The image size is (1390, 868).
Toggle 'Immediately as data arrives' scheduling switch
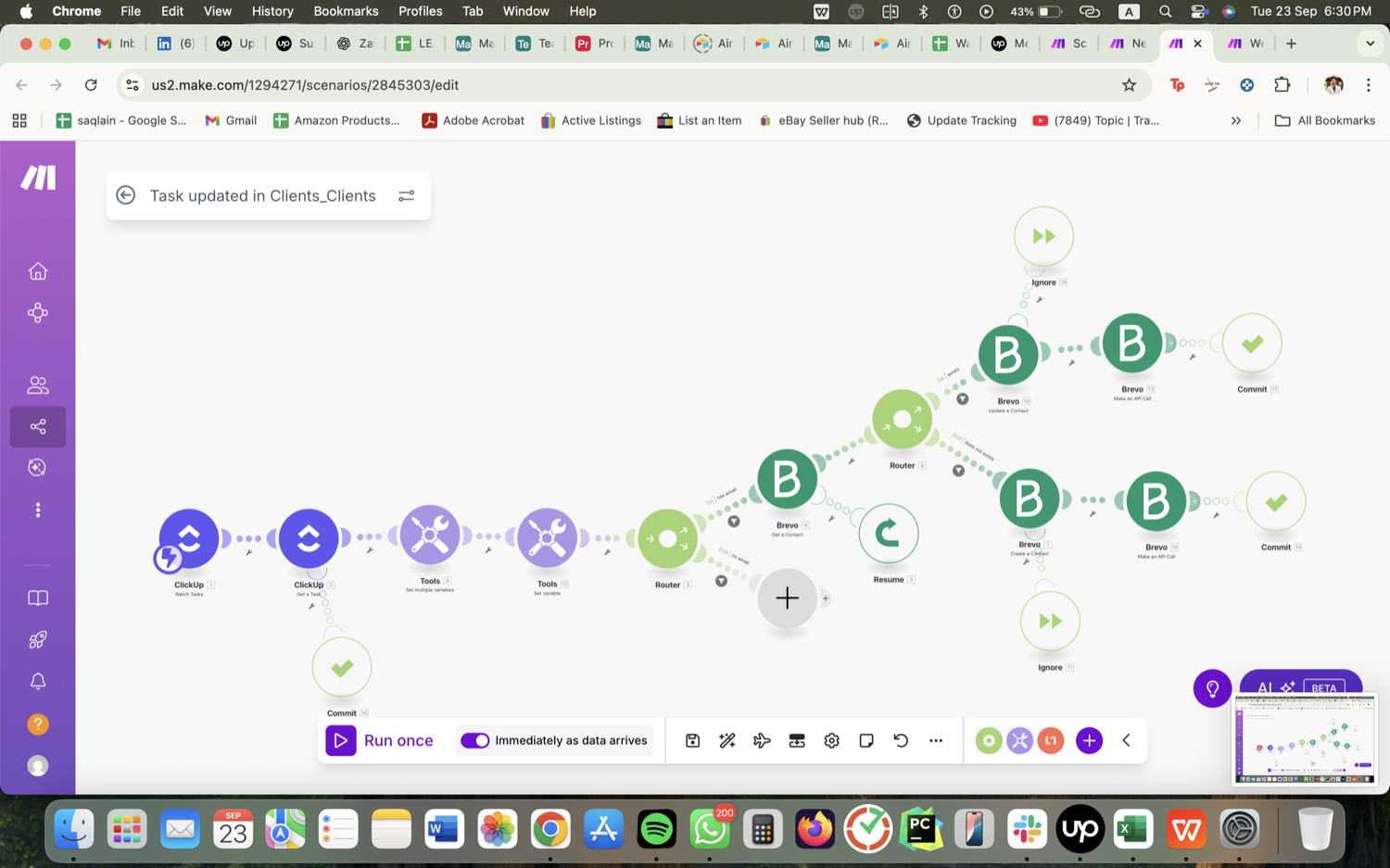(x=474, y=740)
